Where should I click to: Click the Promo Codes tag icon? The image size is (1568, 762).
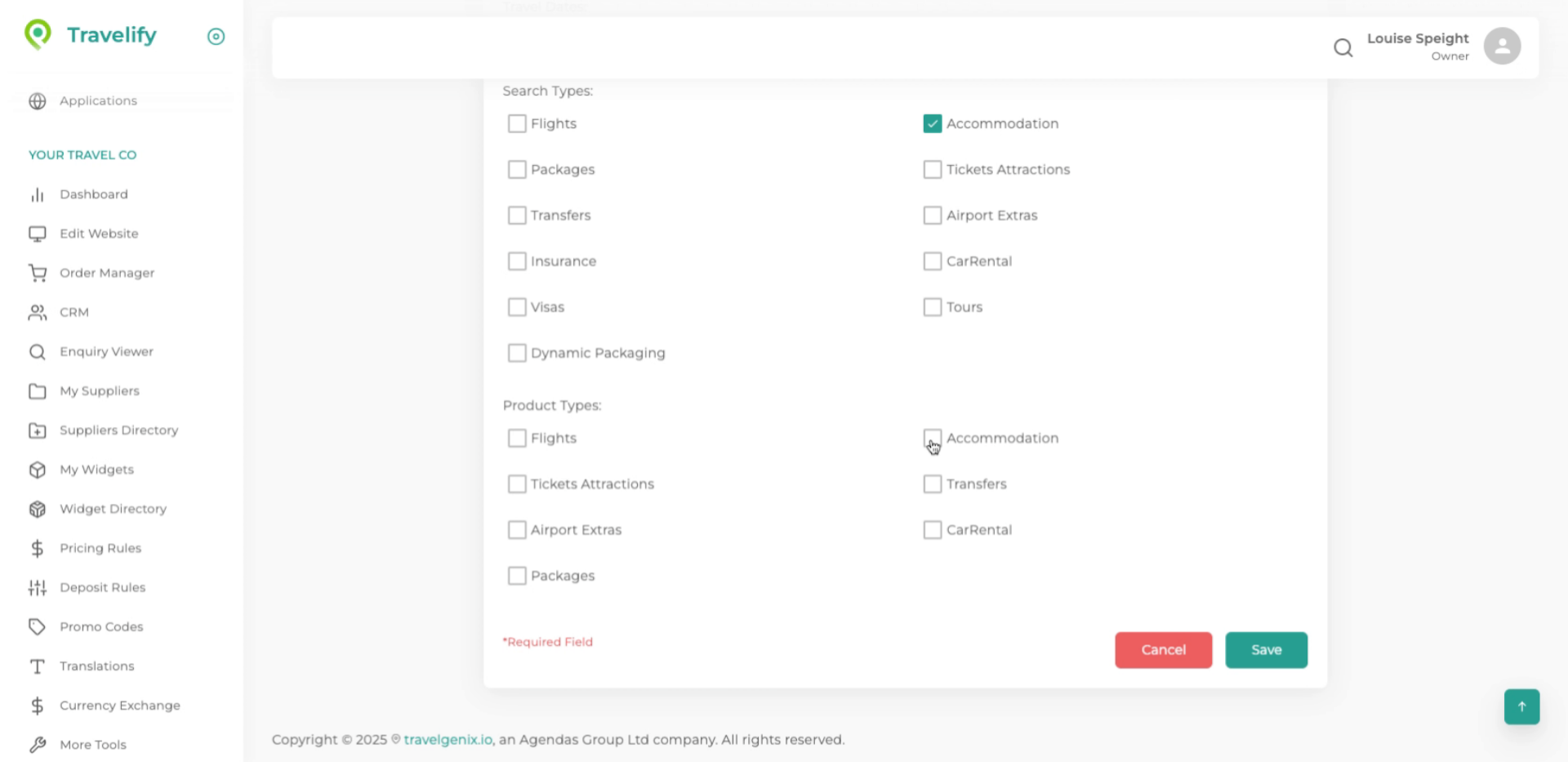(x=38, y=626)
